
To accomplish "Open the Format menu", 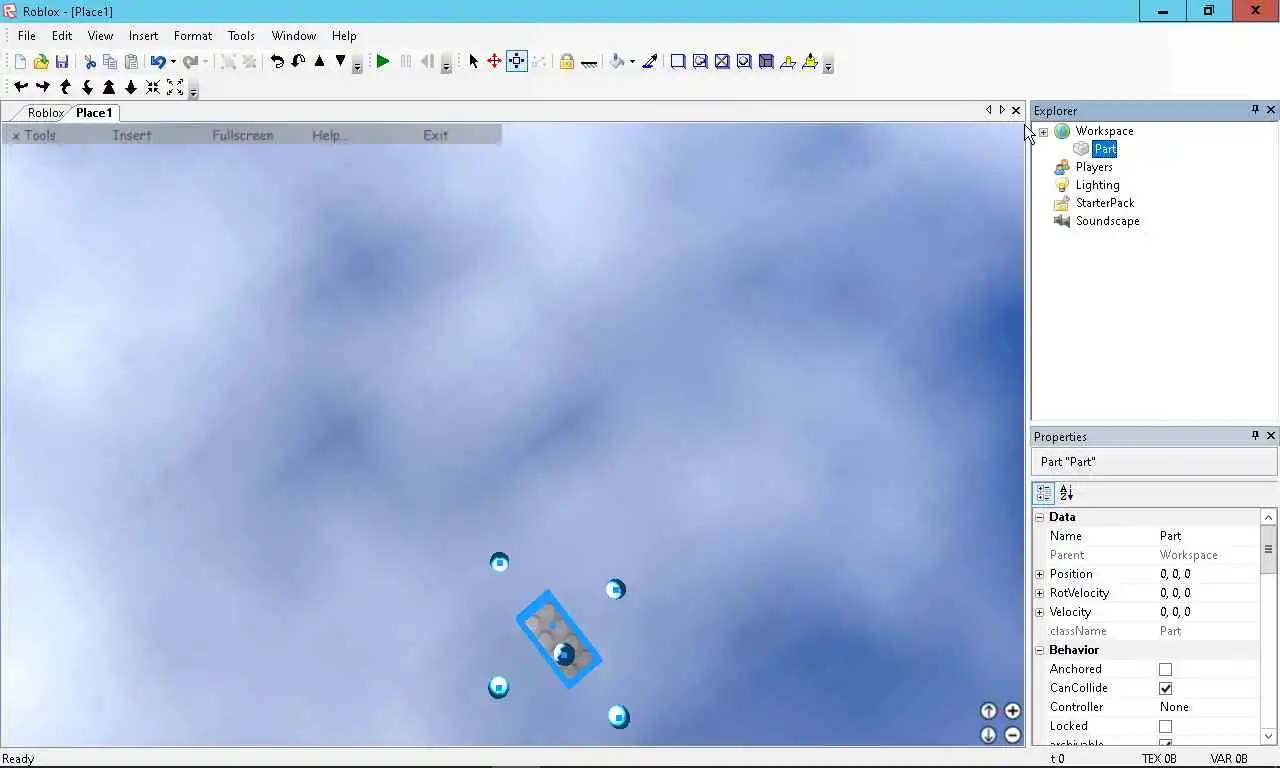I will [193, 35].
